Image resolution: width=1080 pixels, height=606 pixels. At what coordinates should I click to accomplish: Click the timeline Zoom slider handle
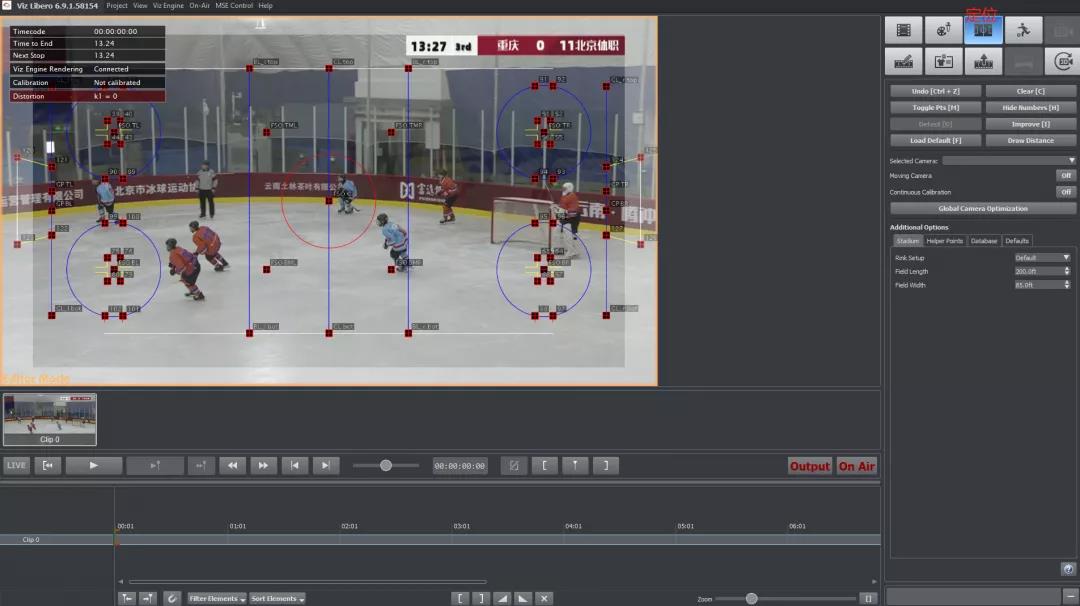pyautogui.click(x=751, y=598)
